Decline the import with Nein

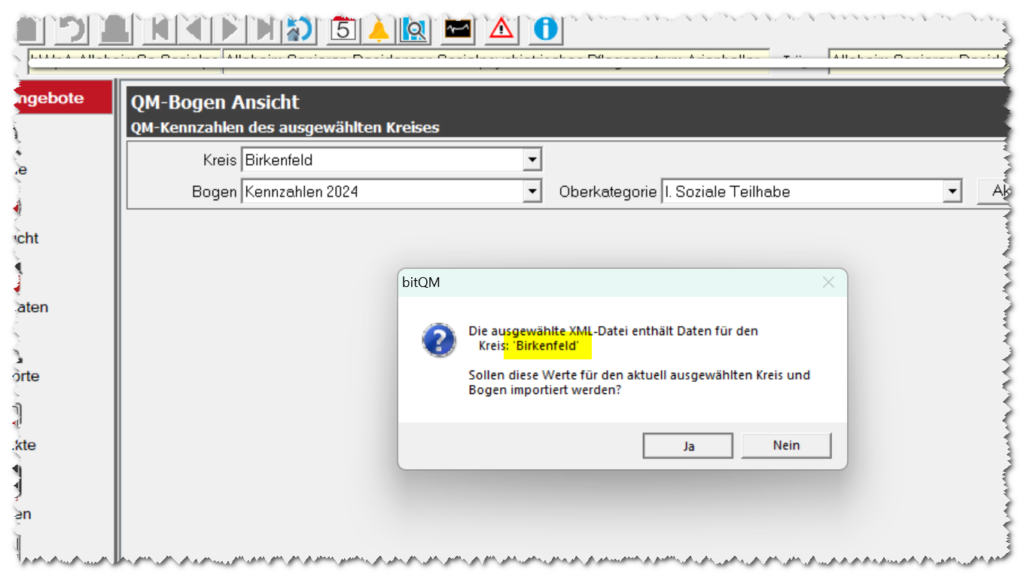(x=786, y=446)
